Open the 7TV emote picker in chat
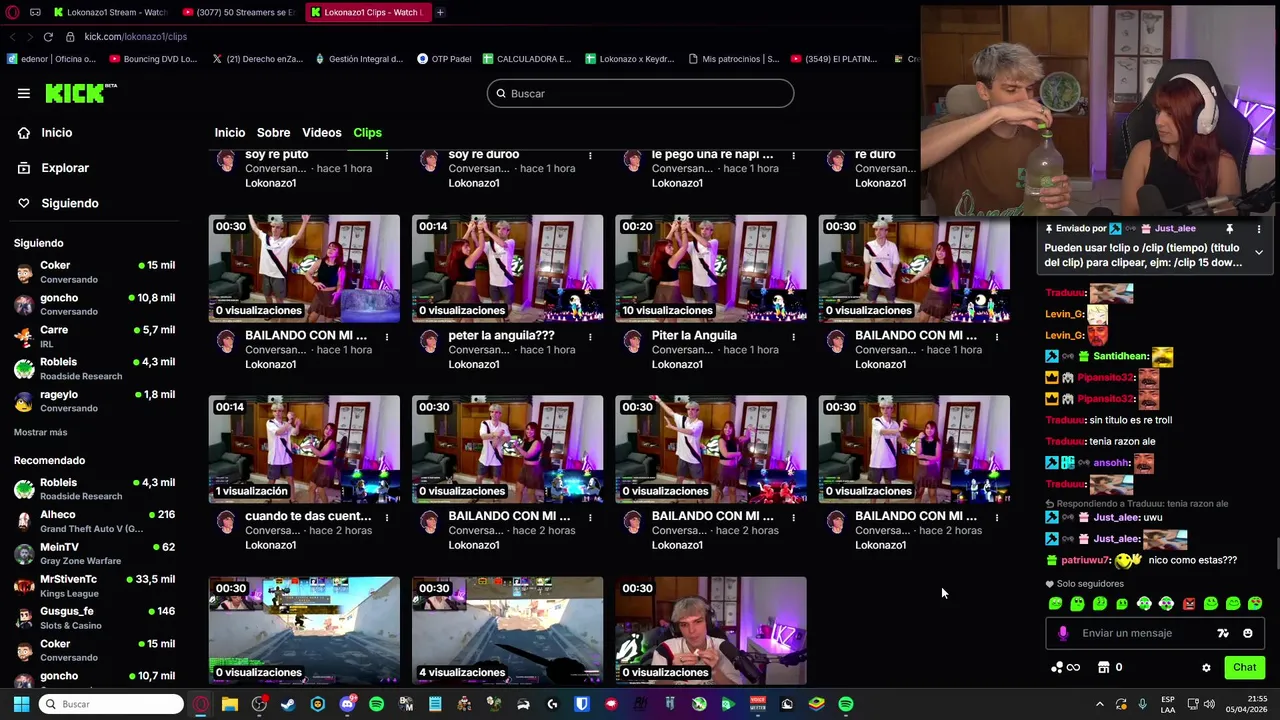The image size is (1280, 720). pyautogui.click(x=1223, y=633)
